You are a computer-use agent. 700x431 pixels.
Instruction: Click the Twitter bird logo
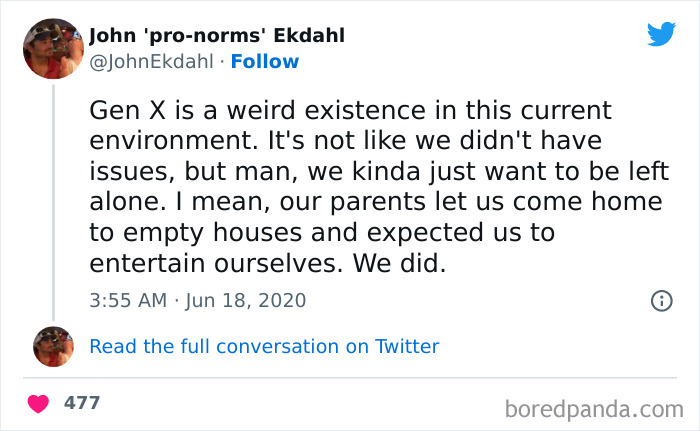click(661, 36)
